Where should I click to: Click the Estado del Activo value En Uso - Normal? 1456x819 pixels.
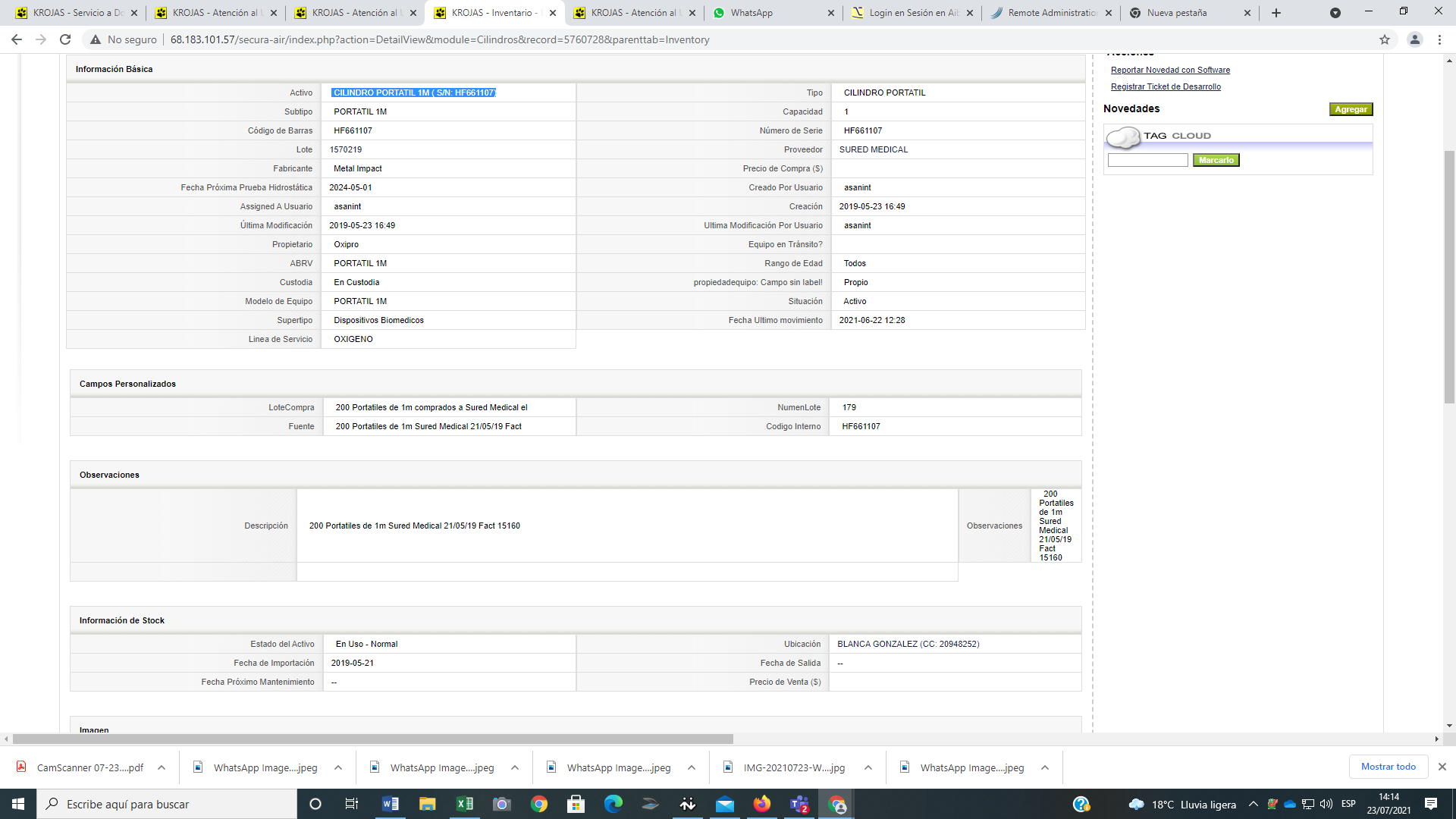(x=366, y=644)
